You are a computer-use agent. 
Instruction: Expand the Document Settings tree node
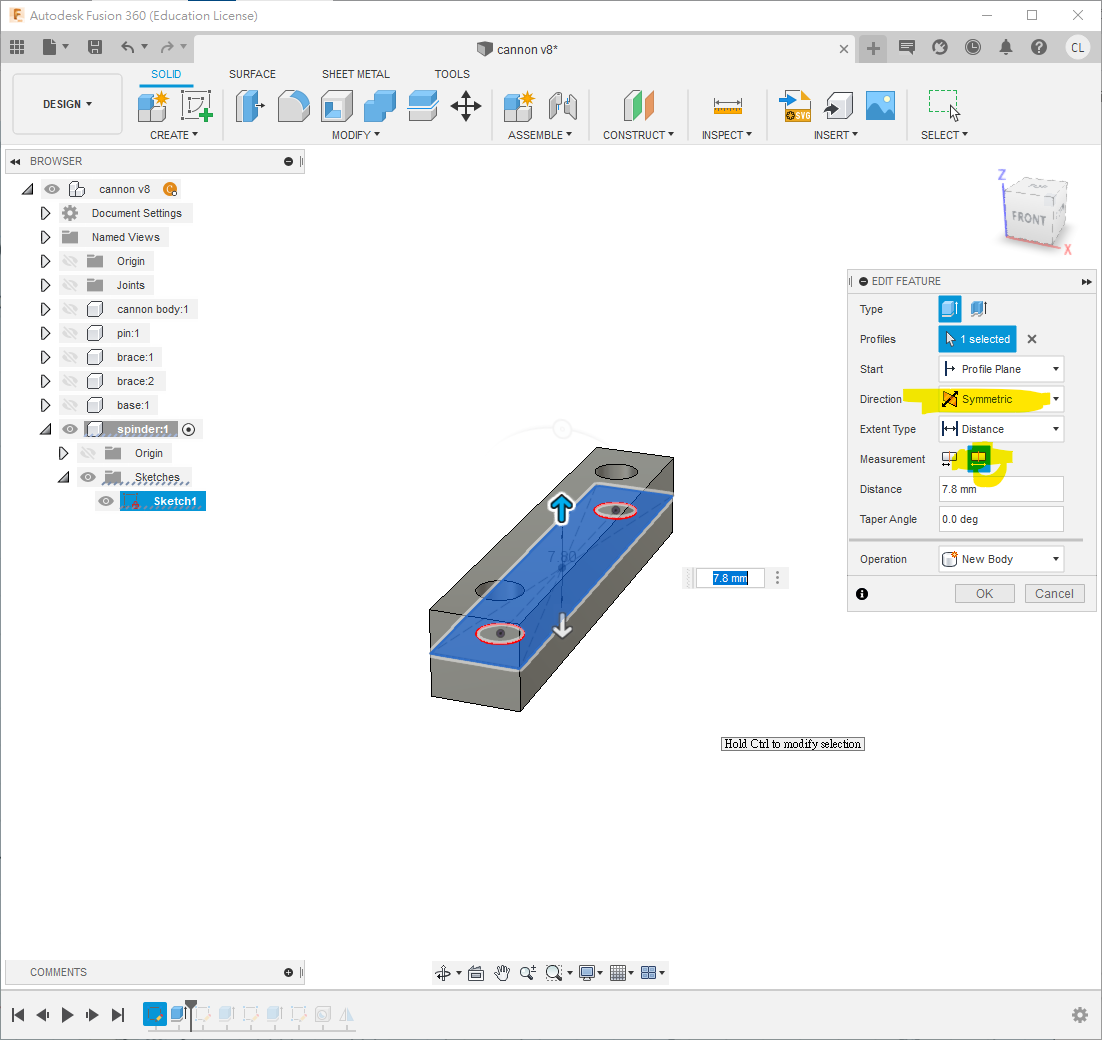click(45, 213)
